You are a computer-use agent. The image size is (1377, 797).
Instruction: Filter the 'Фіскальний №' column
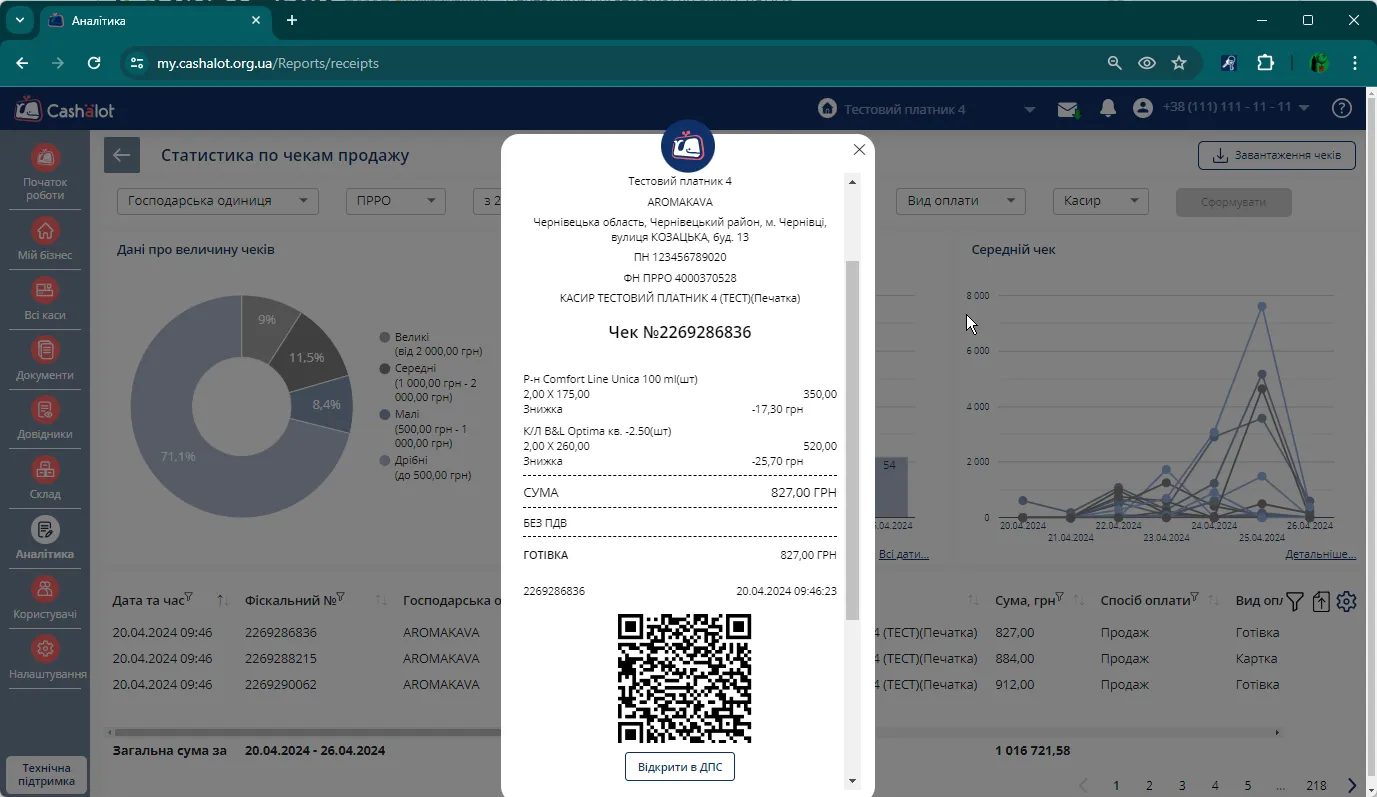pos(340,597)
